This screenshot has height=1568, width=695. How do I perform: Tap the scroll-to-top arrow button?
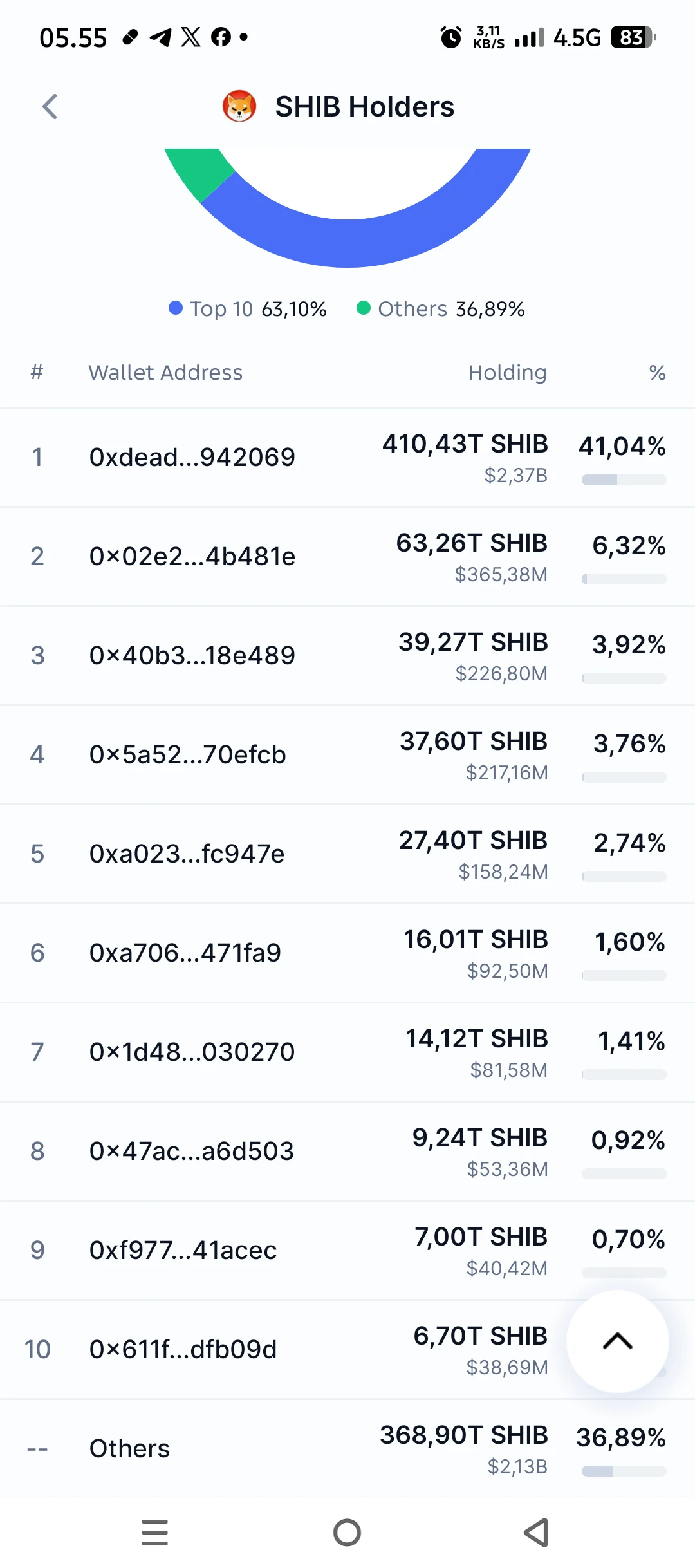point(618,1341)
